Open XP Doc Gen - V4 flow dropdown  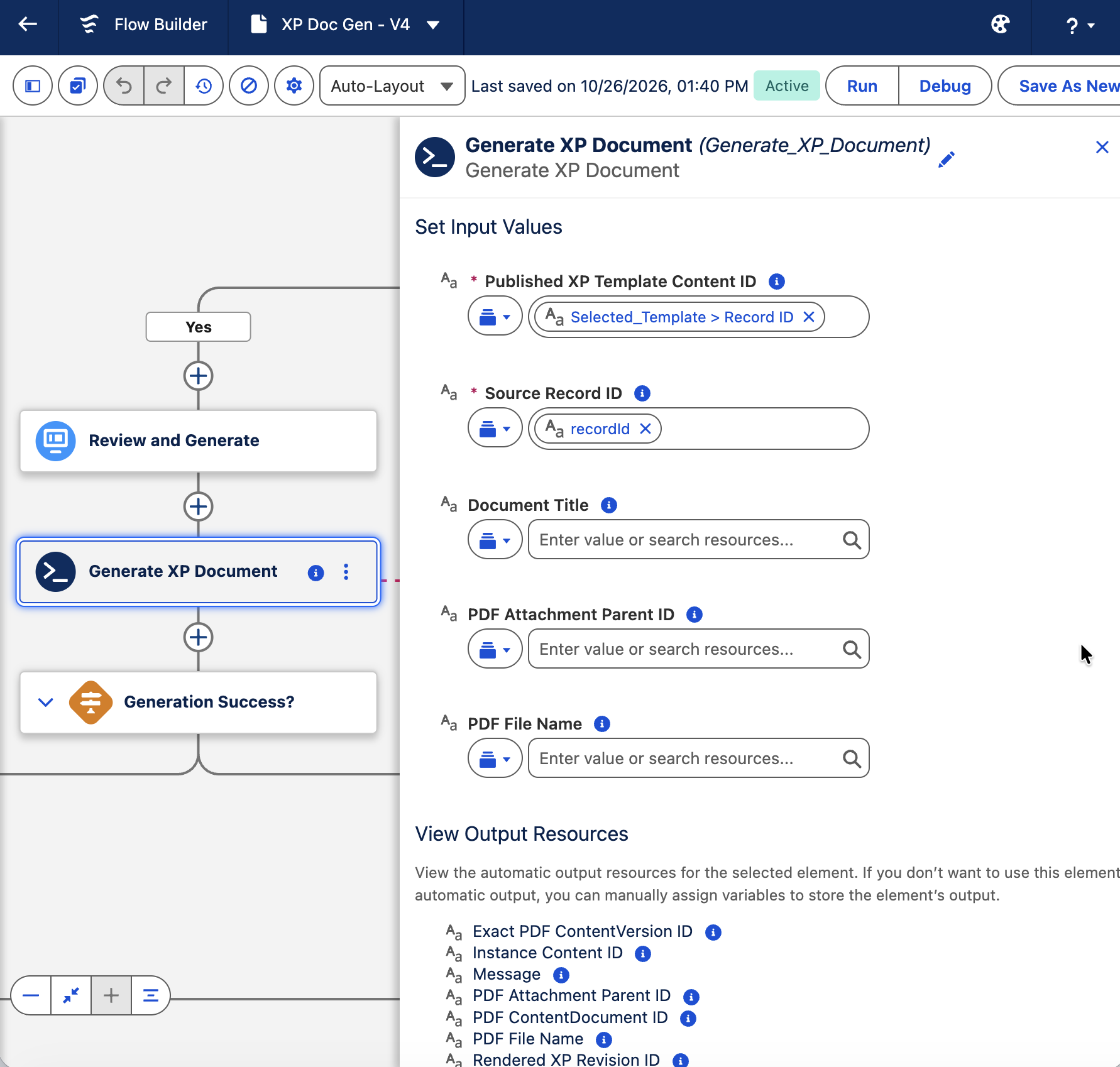433,25
